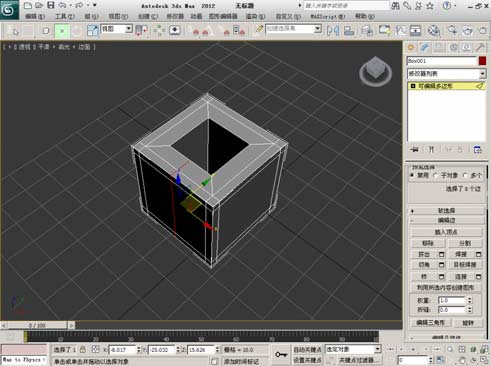Select the 子对象 (SubObj) radio button
The width and height of the screenshot is (491, 366).
coord(436,175)
